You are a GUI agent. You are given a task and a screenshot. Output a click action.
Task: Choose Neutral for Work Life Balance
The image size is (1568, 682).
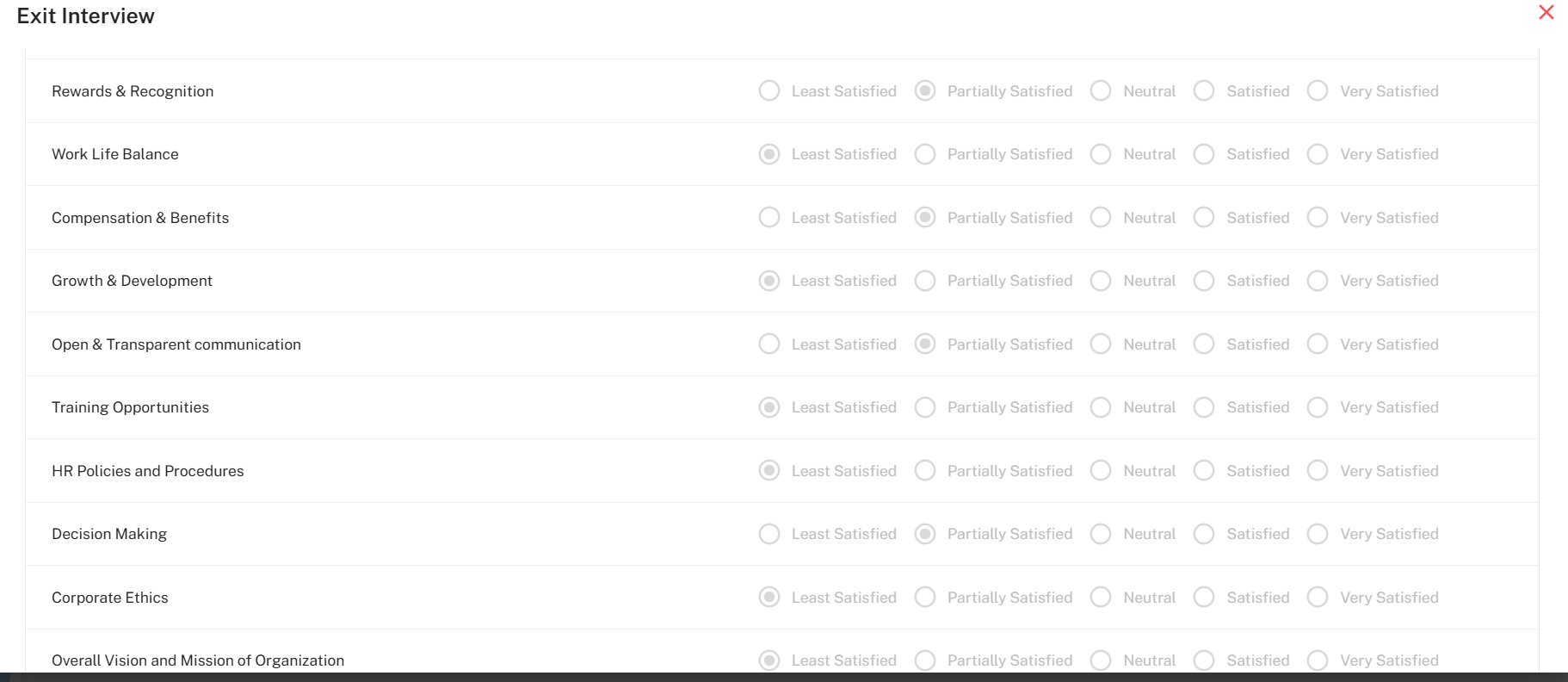click(1101, 154)
